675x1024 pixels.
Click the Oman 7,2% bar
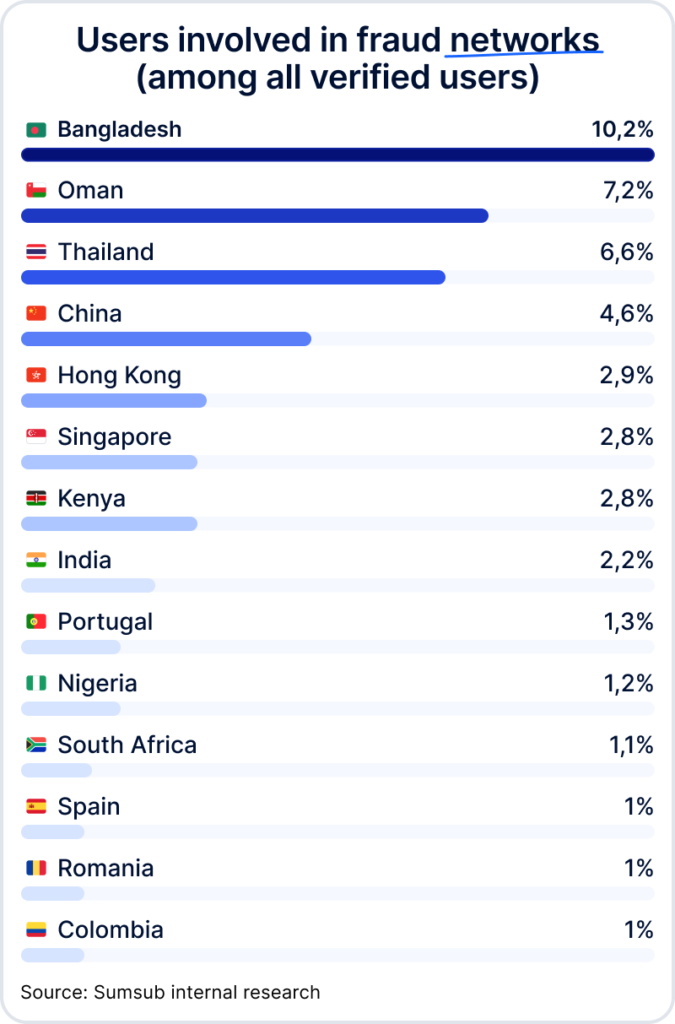[254, 216]
